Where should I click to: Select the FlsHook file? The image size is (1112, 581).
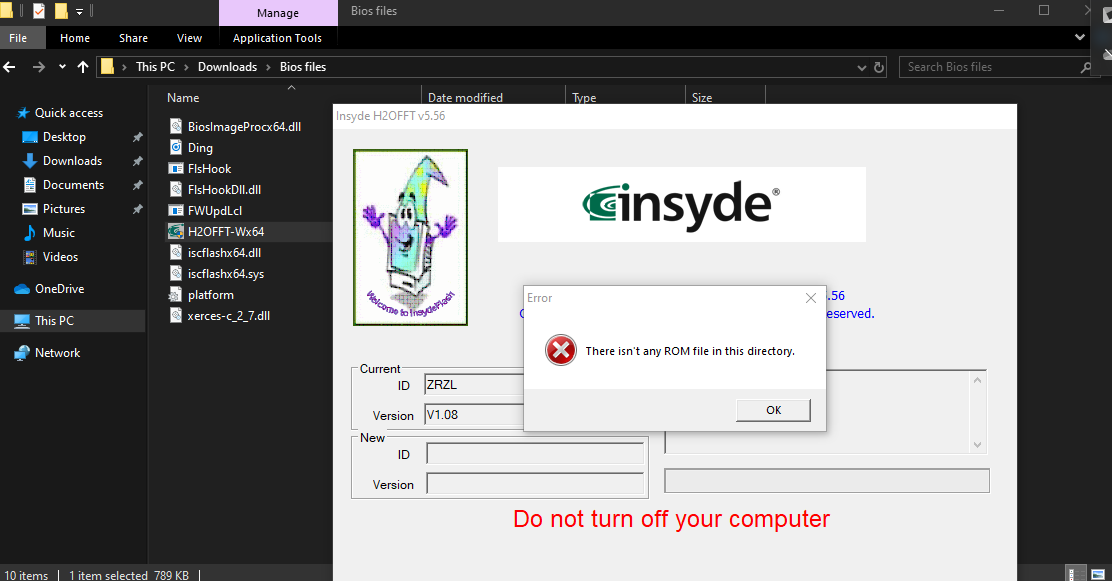[209, 169]
